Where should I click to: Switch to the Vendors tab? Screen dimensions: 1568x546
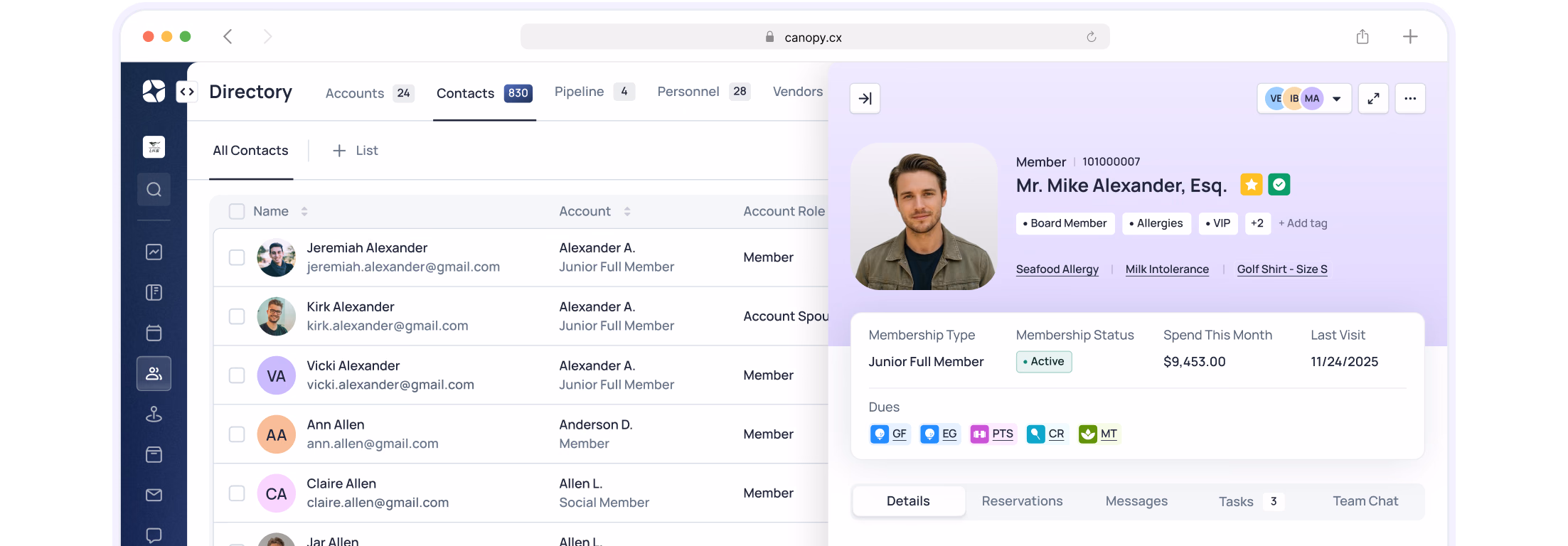(798, 92)
